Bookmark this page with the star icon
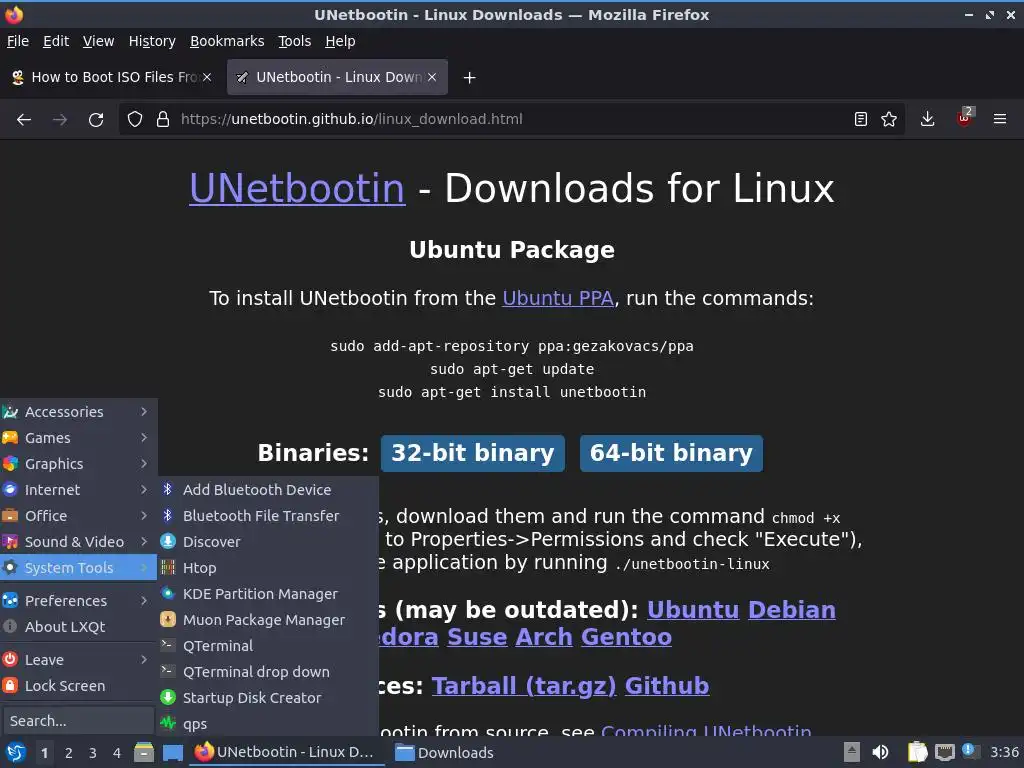1024x768 pixels. (889, 119)
